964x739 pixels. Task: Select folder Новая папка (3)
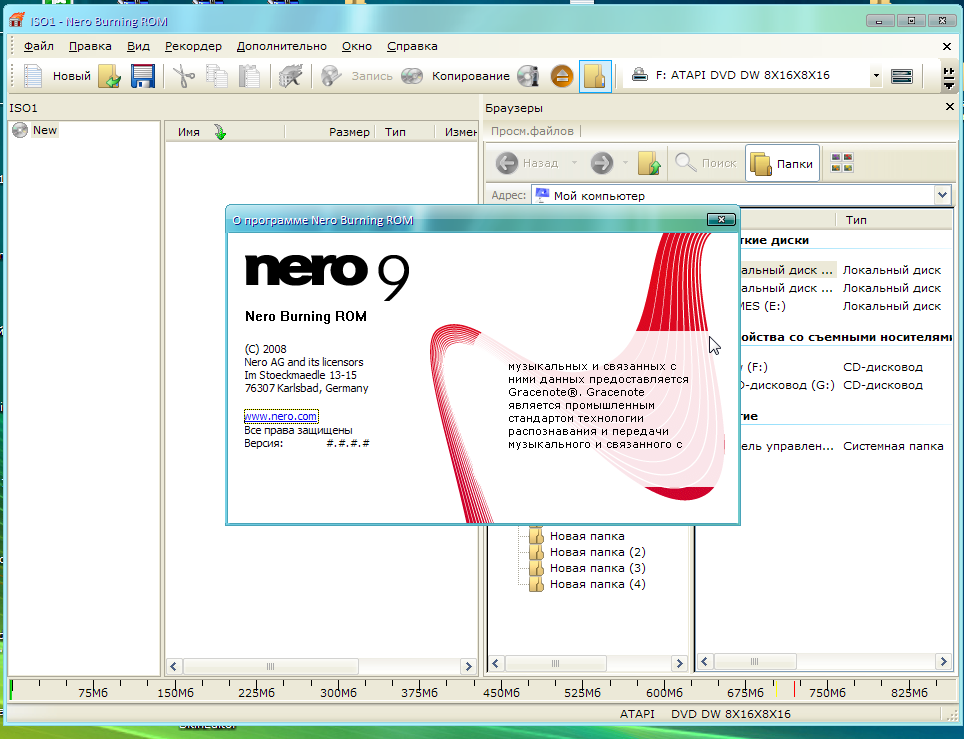click(x=598, y=568)
